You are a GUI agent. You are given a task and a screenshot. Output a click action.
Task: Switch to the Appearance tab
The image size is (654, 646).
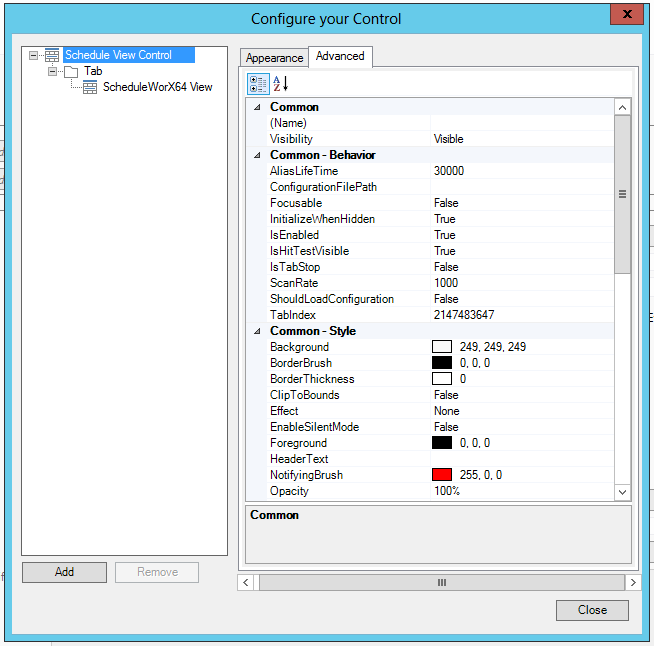[x=274, y=58]
